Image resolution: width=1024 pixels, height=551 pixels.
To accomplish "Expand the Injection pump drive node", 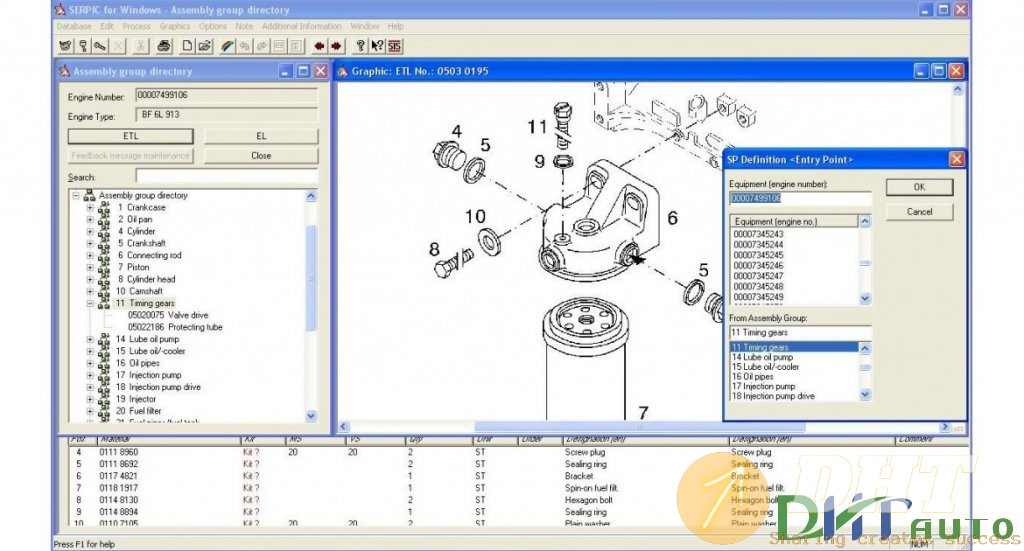I will click(90, 387).
